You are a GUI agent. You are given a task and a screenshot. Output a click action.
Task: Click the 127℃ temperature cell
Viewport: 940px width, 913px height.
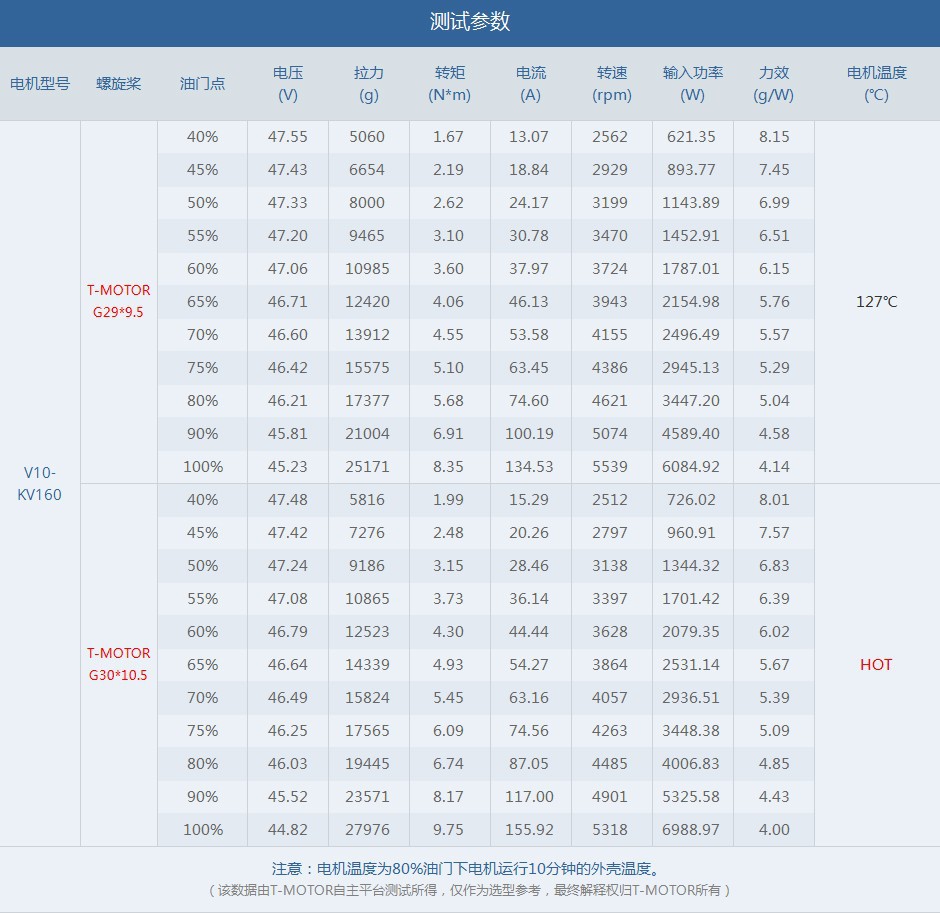pos(876,302)
